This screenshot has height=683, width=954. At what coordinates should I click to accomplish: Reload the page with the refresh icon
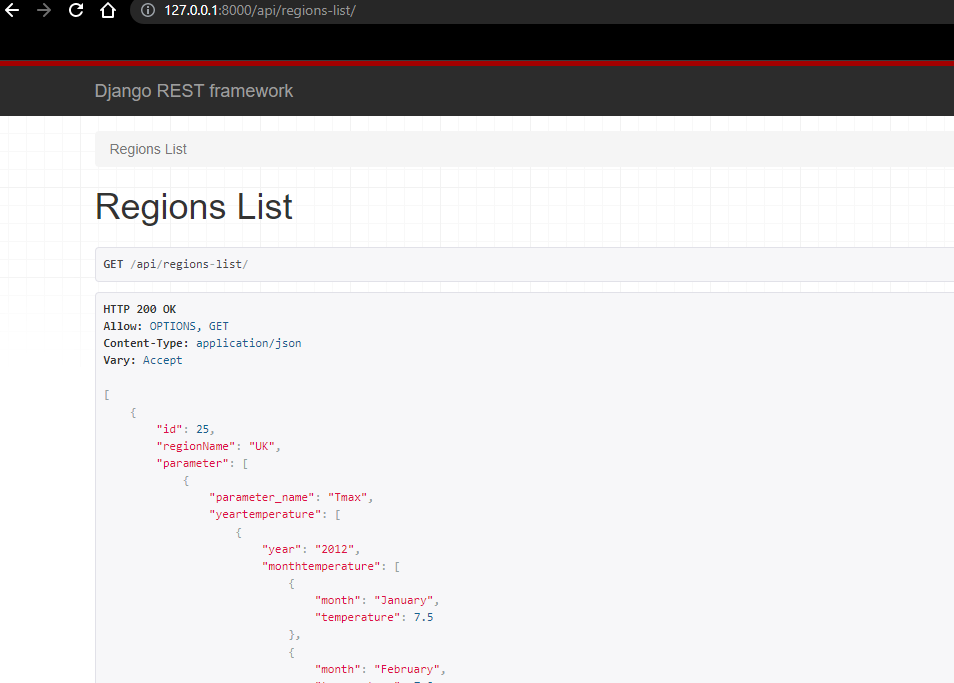(75, 12)
